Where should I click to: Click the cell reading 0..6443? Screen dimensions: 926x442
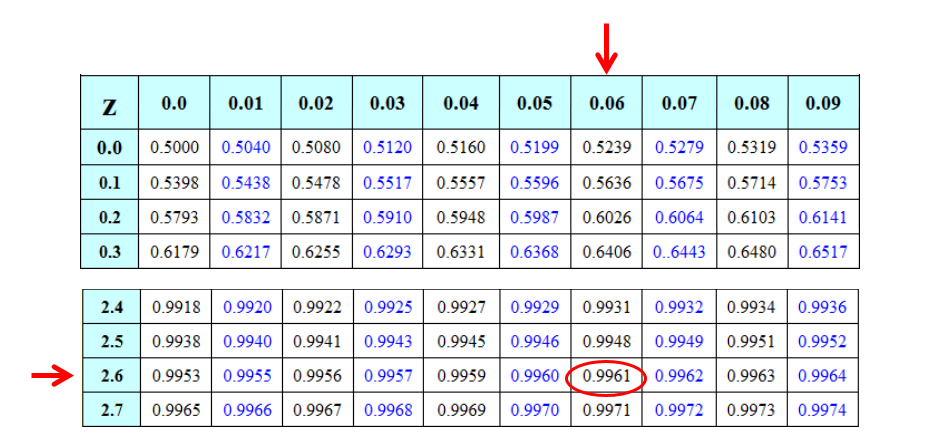[x=679, y=251]
